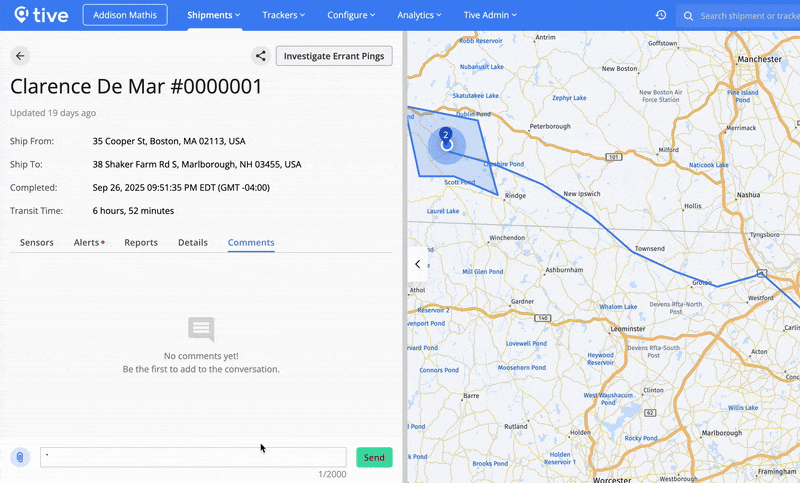Click the Updated 19 days ago text
Viewport: 800px width, 483px height.
point(53,113)
